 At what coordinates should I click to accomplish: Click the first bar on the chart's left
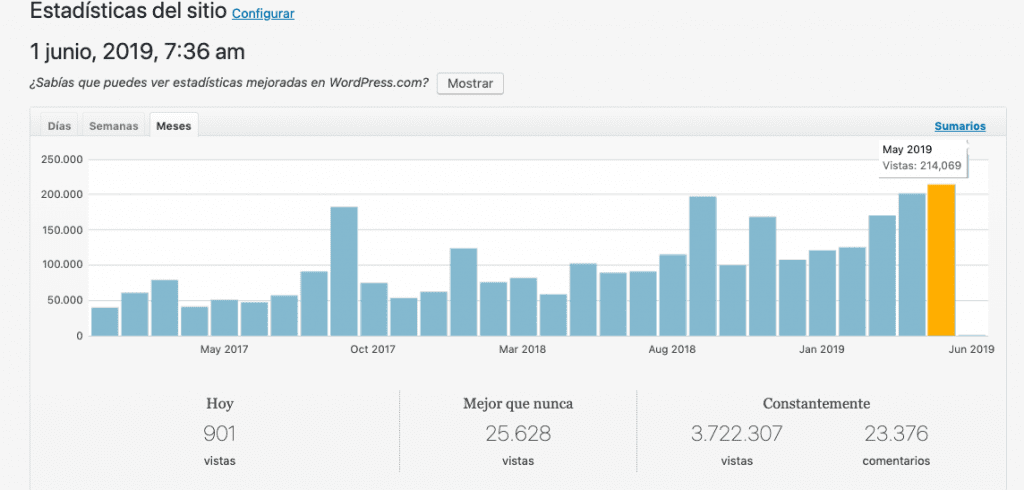105,321
